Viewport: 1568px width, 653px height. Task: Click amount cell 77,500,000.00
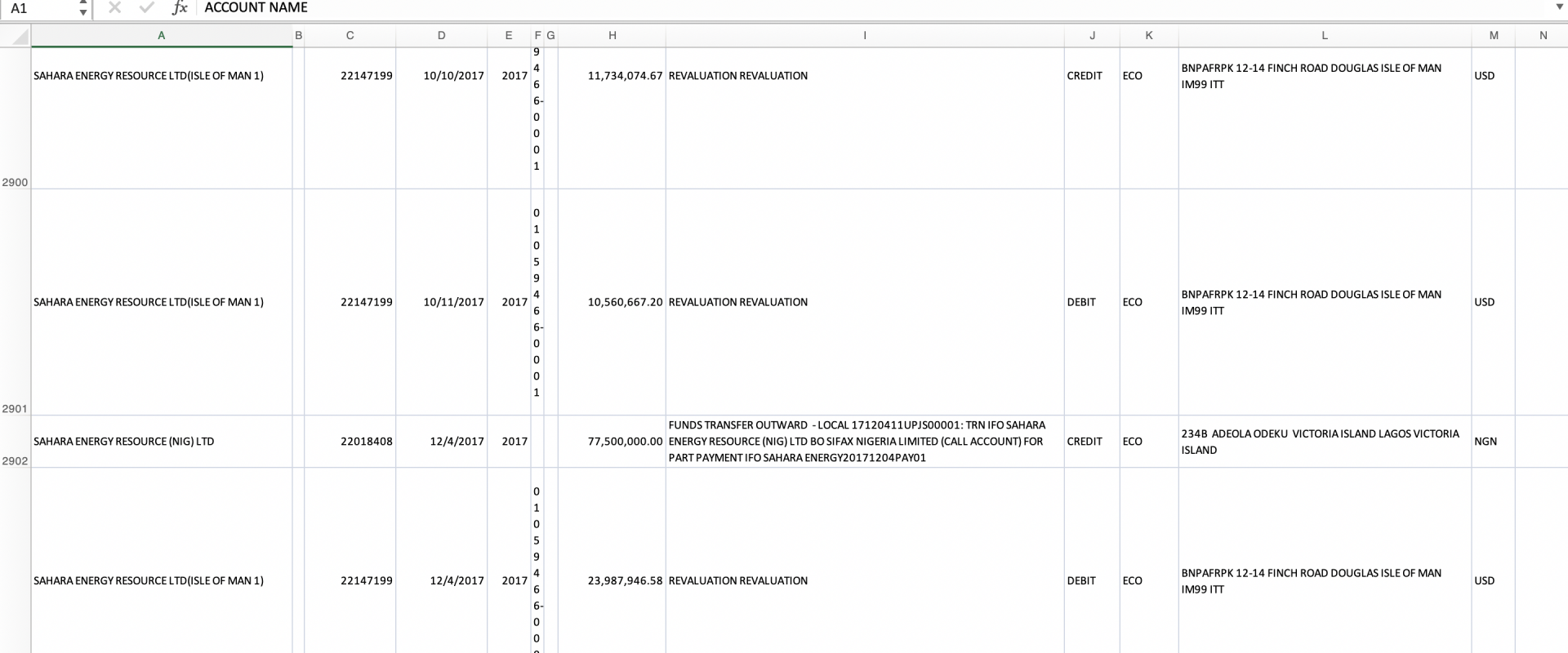612,442
